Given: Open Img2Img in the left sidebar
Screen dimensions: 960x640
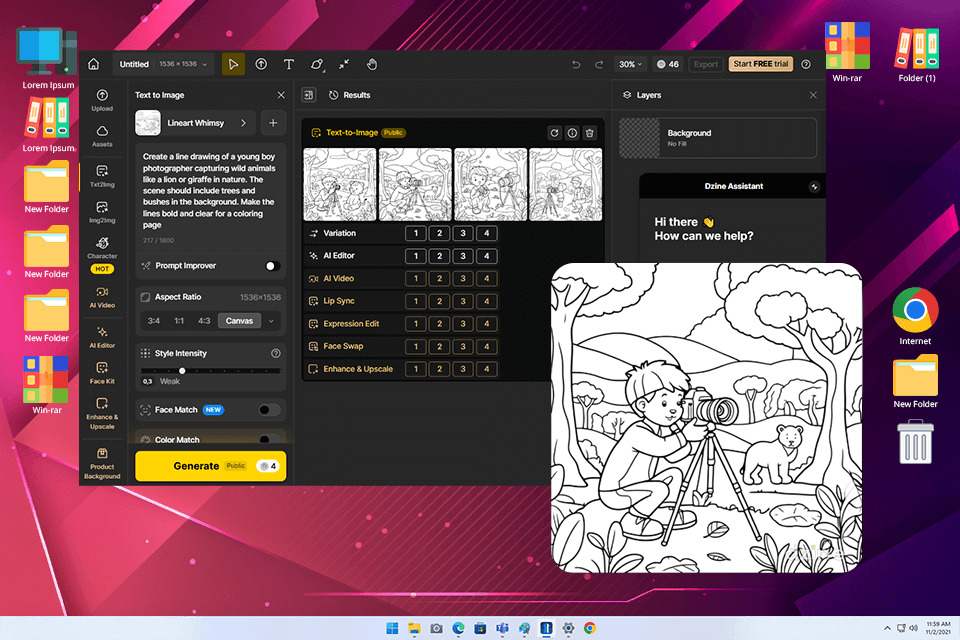Looking at the screenshot, I should [x=102, y=212].
